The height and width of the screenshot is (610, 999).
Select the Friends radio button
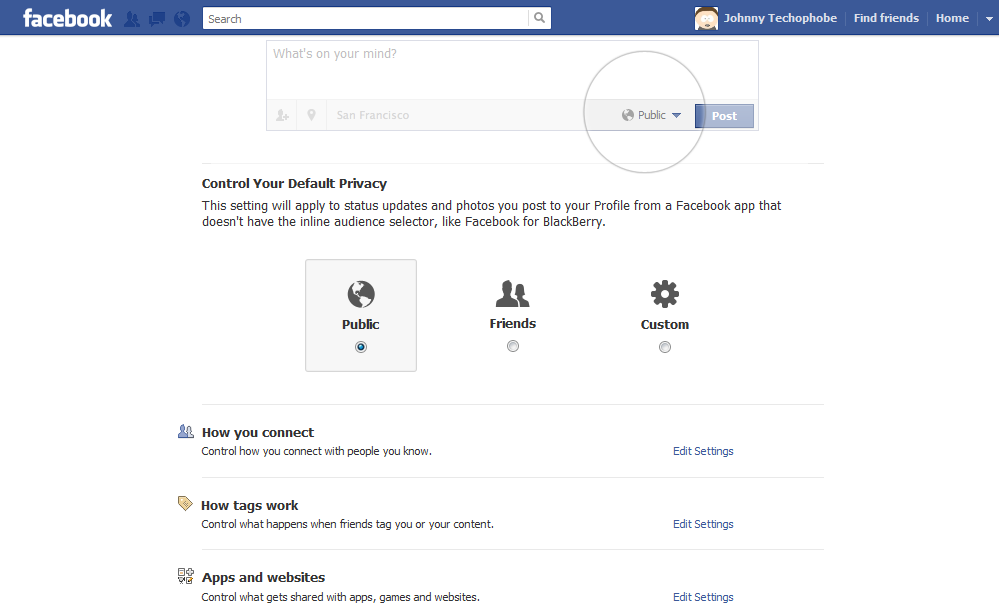pos(513,346)
